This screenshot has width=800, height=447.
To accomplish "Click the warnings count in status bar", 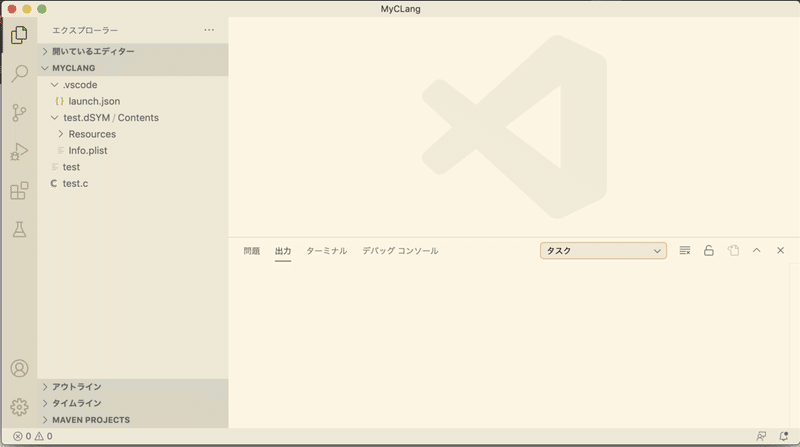I will (x=44, y=436).
